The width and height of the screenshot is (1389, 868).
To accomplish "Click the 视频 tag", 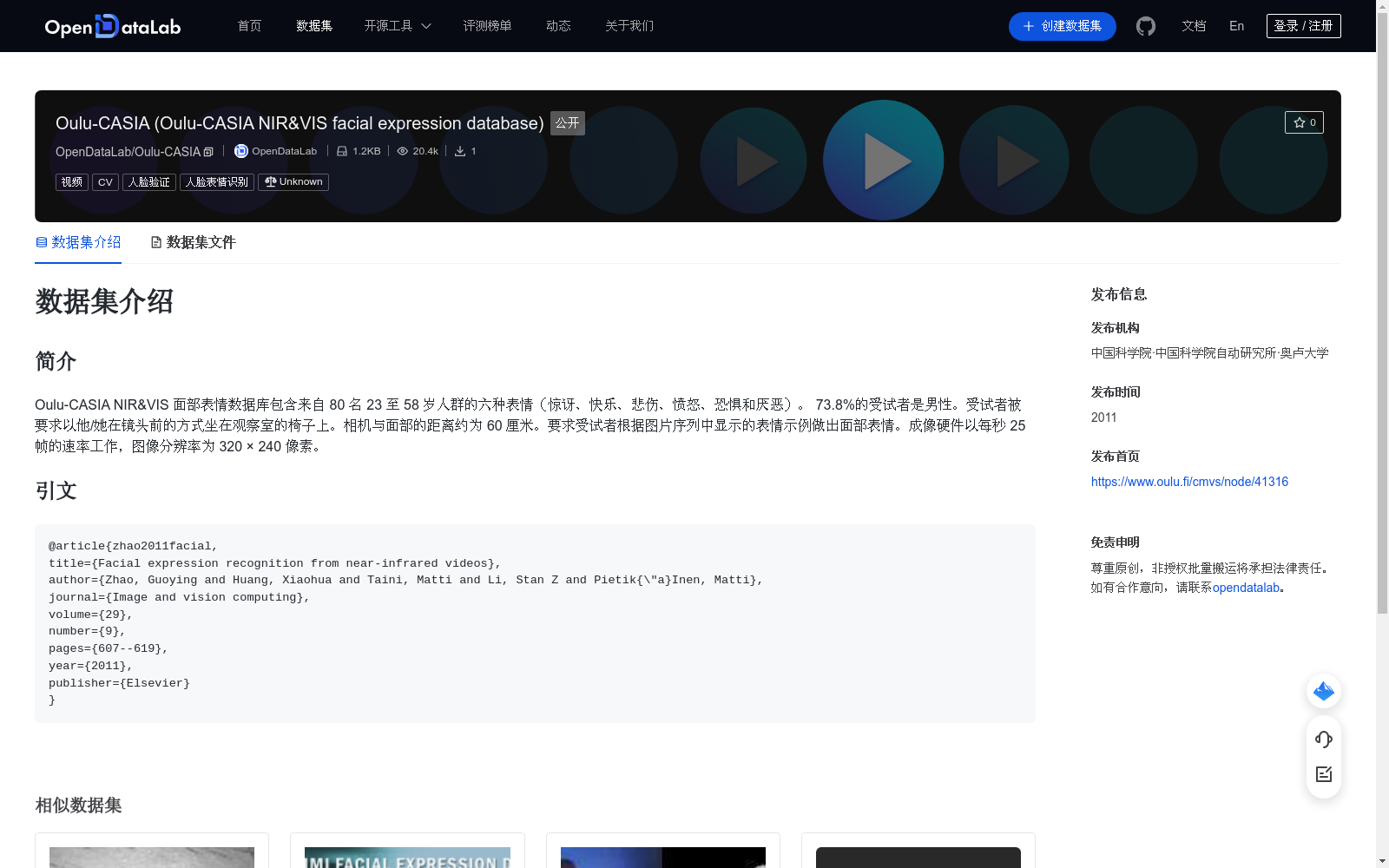I will click(x=72, y=182).
